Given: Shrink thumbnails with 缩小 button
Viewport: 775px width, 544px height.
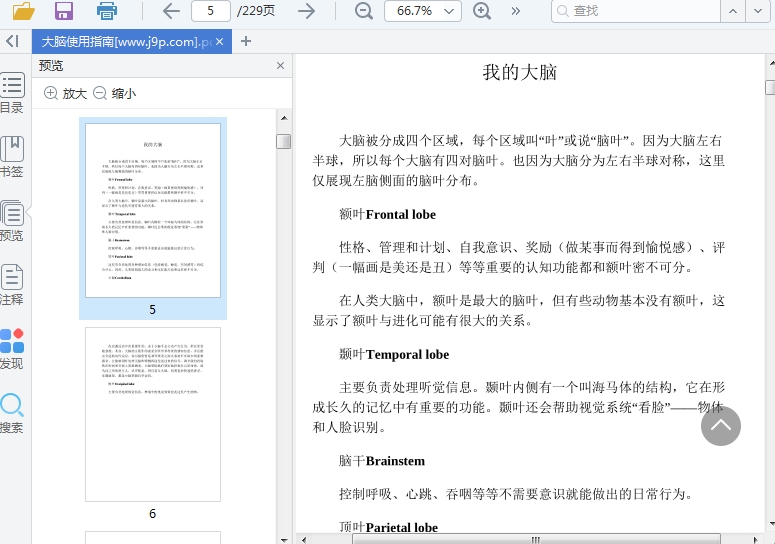Looking at the screenshot, I should coord(115,93).
